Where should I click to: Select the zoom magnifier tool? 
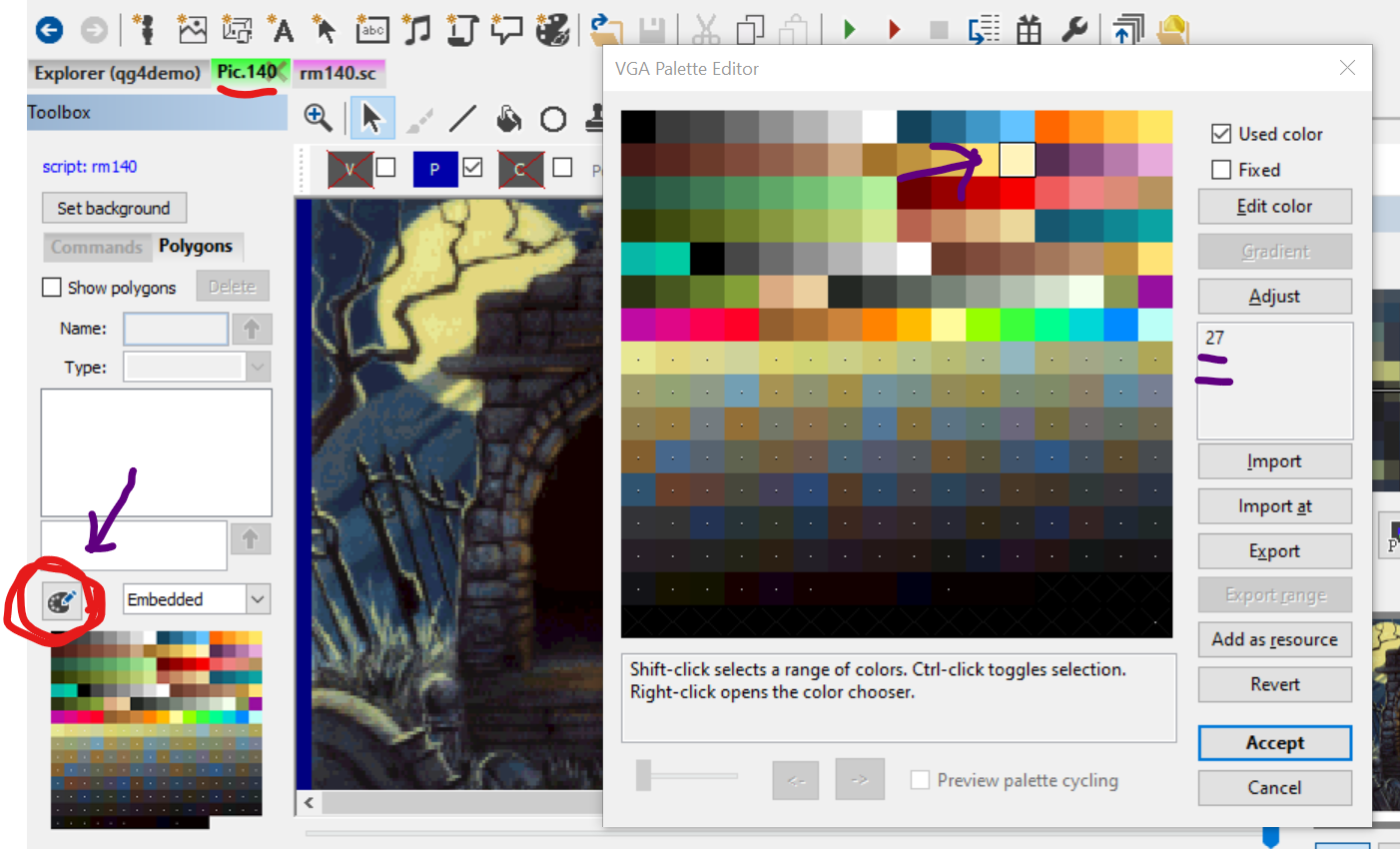click(x=318, y=118)
